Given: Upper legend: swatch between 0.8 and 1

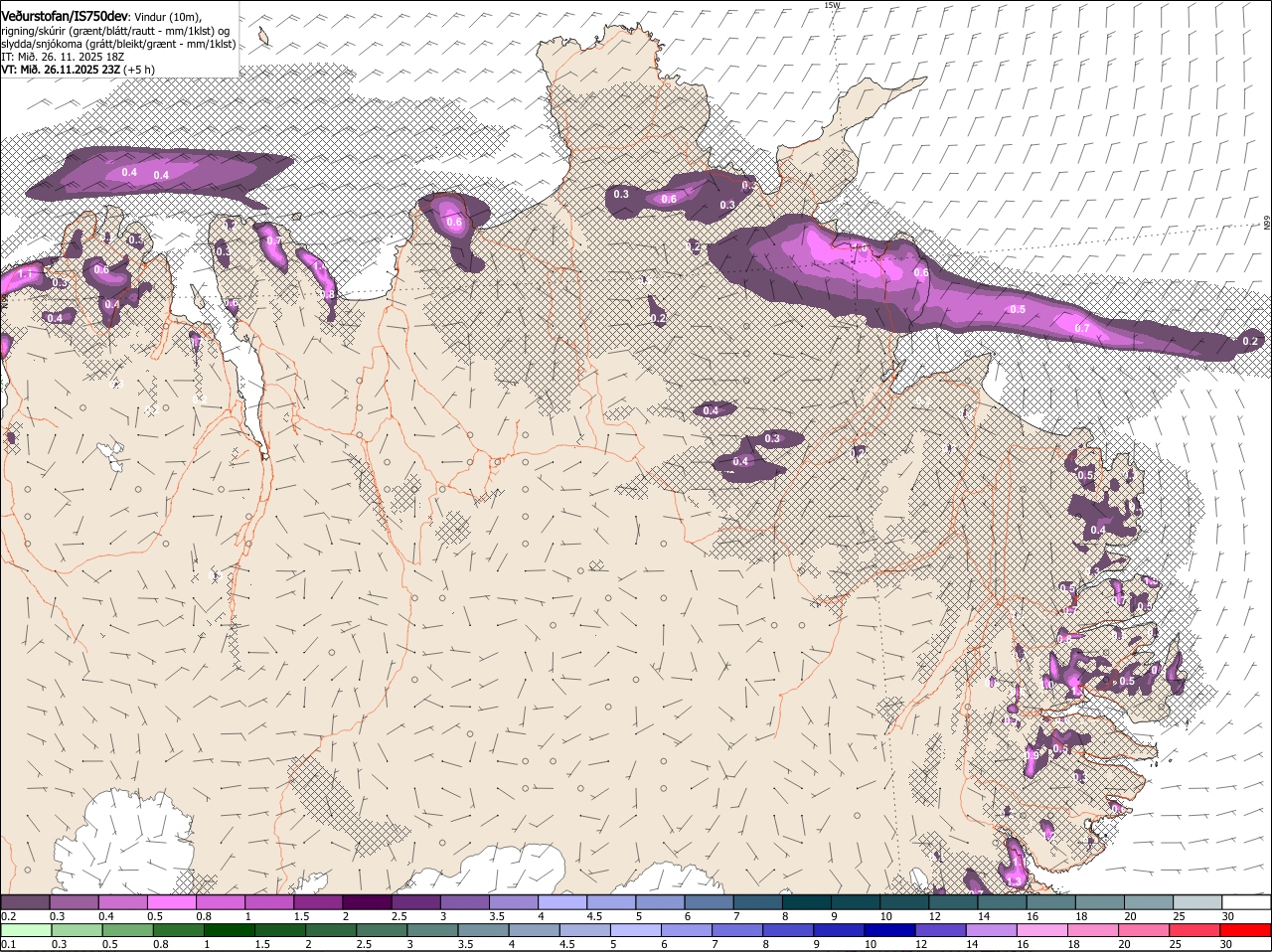Looking at the screenshot, I should 221,901.
